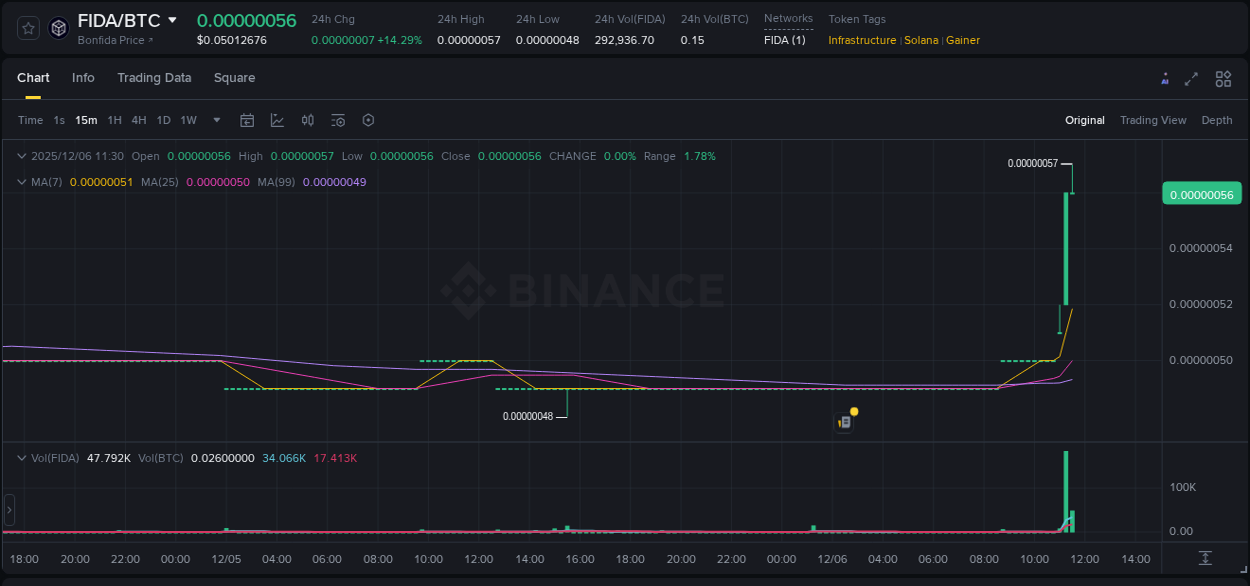Collapse the Vol(FIDA) volume indicator row
Image resolution: width=1250 pixels, height=586 pixels.
click(21, 458)
